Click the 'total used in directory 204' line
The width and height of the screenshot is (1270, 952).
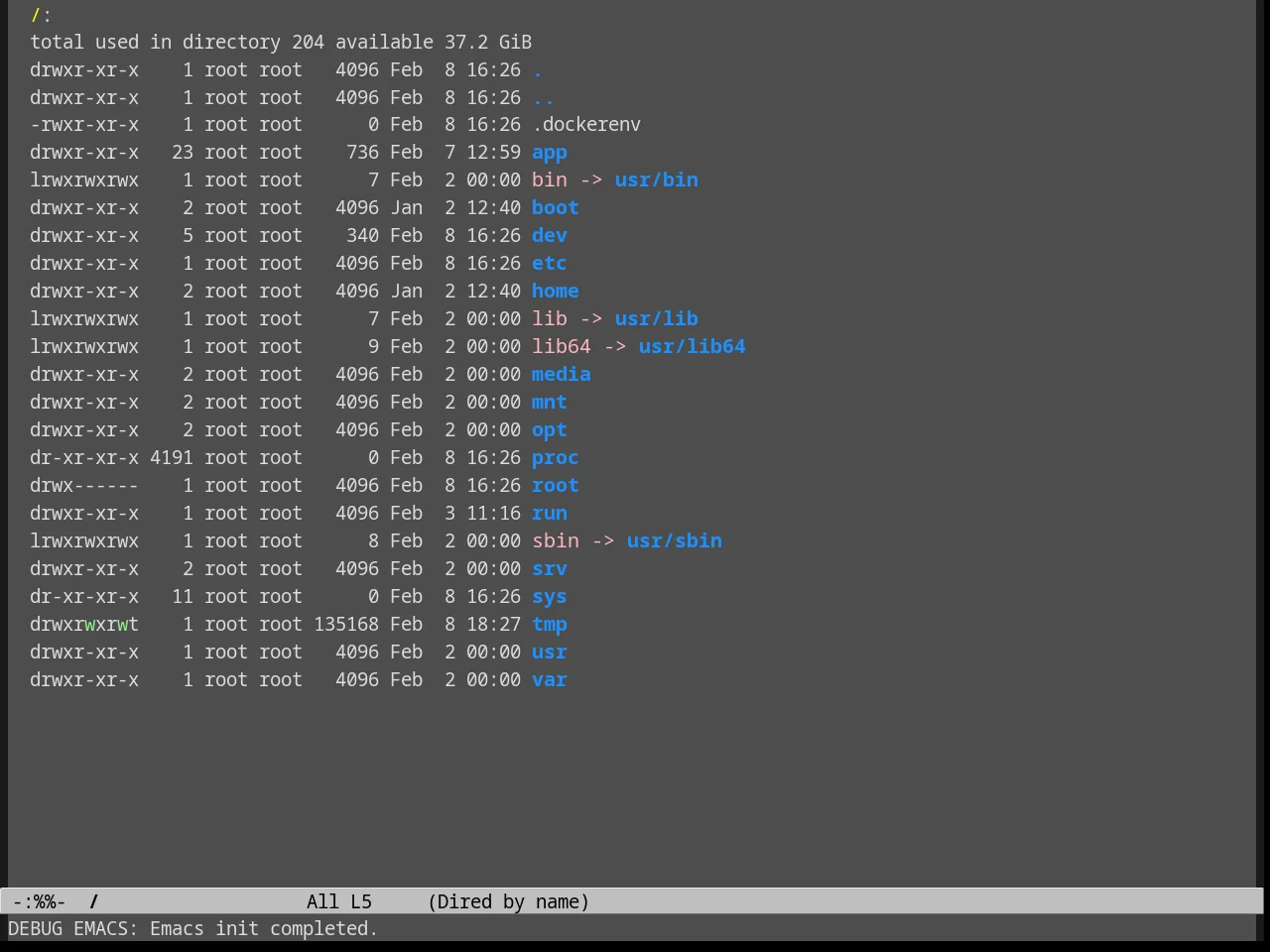[x=177, y=43]
